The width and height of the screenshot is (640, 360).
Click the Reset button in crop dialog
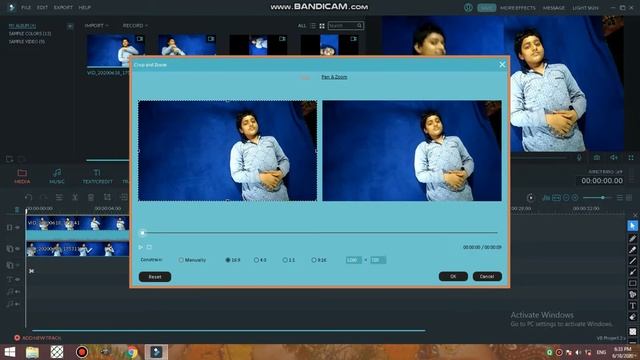pyautogui.click(x=155, y=277)
